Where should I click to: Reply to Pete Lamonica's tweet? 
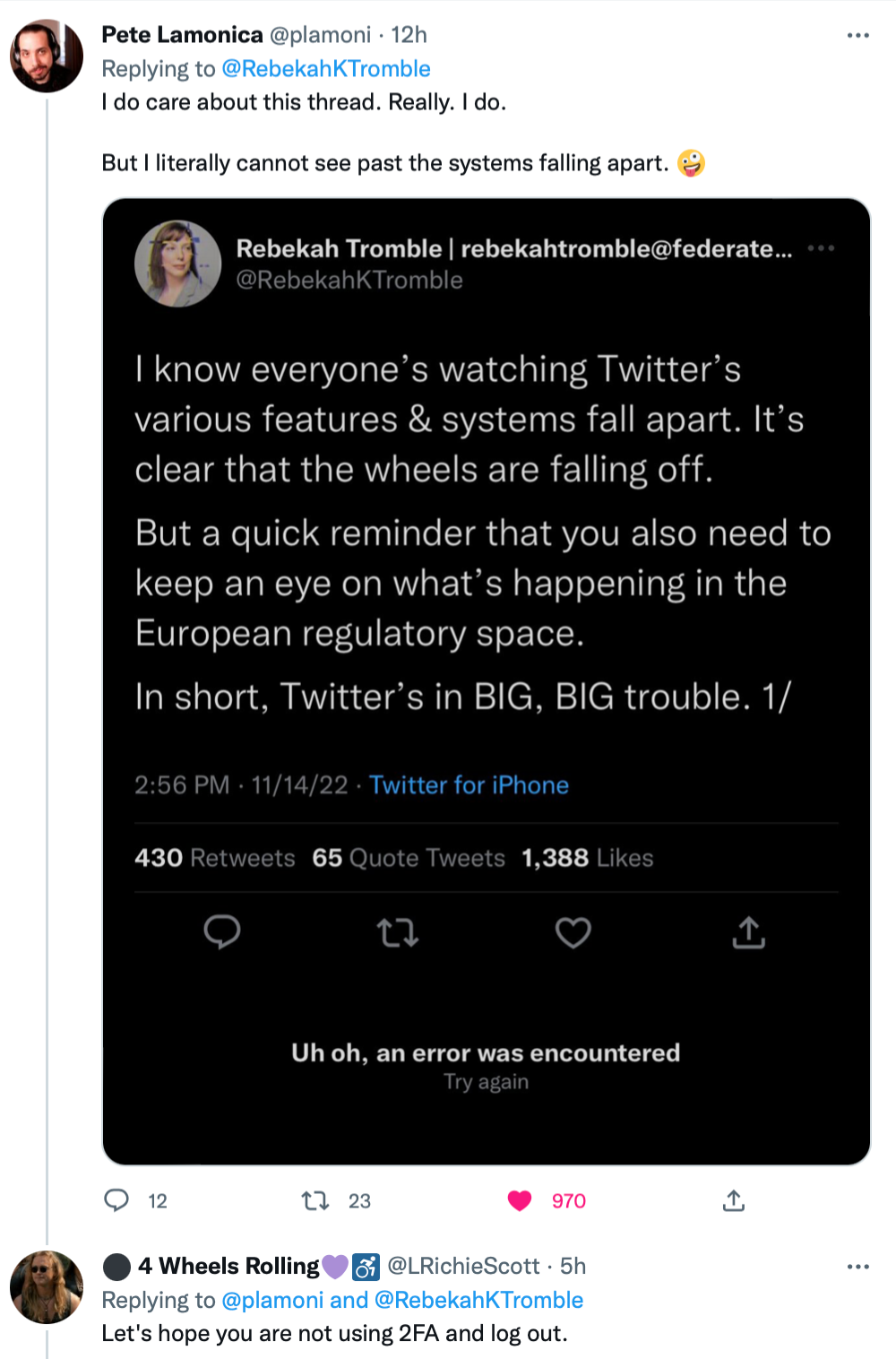(117, 1200)
